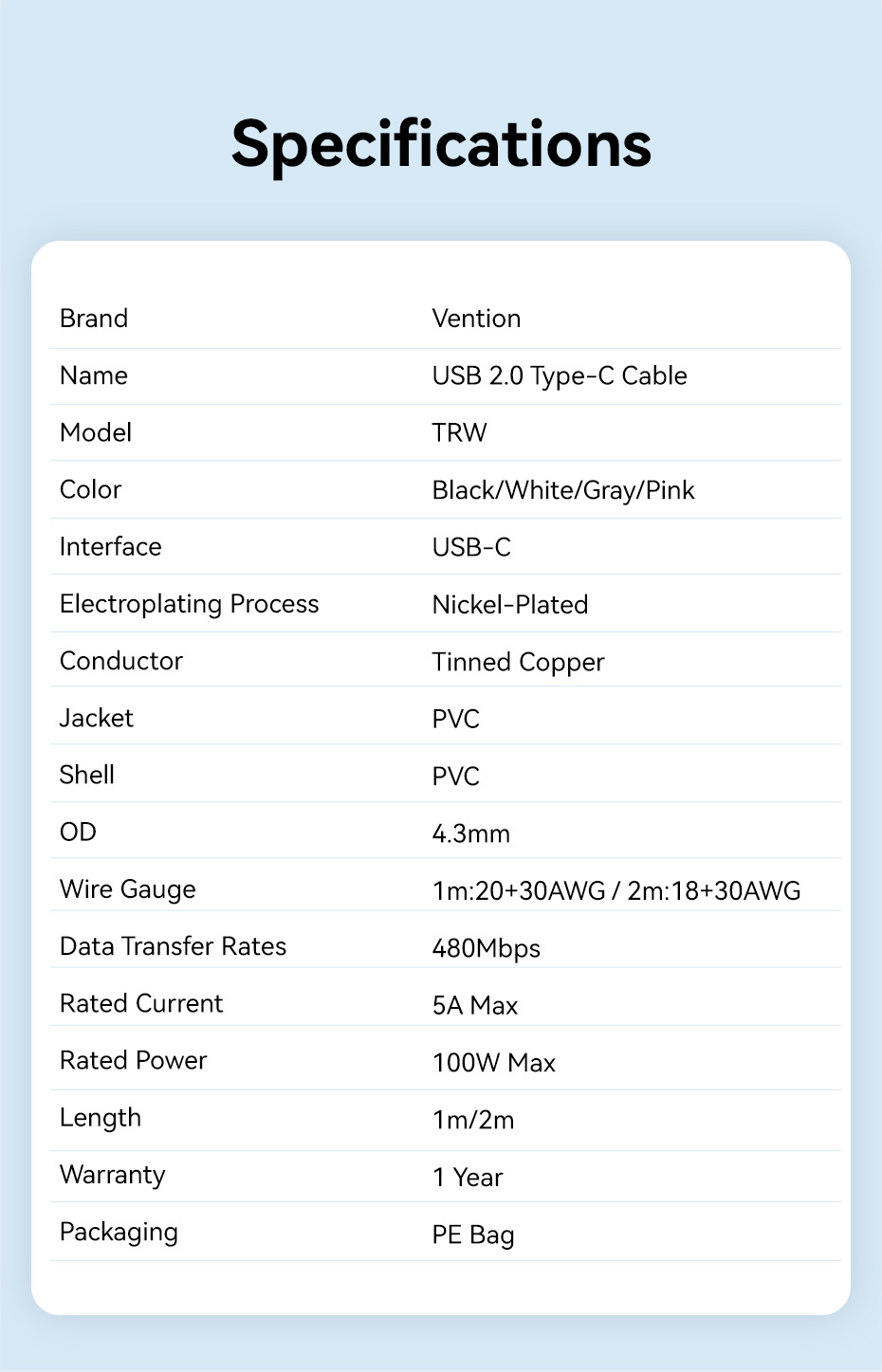Screen dimensions: 882x1372
Task: Click the 480Mbps transfer rate value
Action: (x=487, y=949)
